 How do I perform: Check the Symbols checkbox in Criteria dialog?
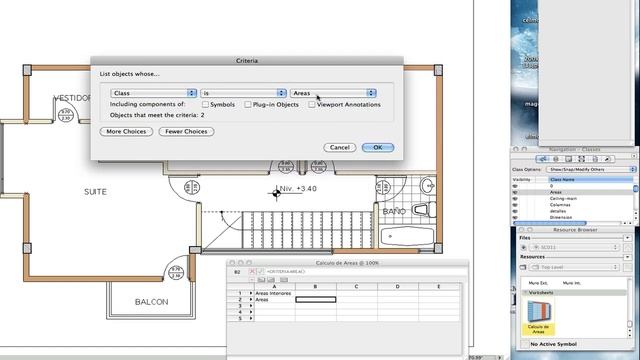205,104
